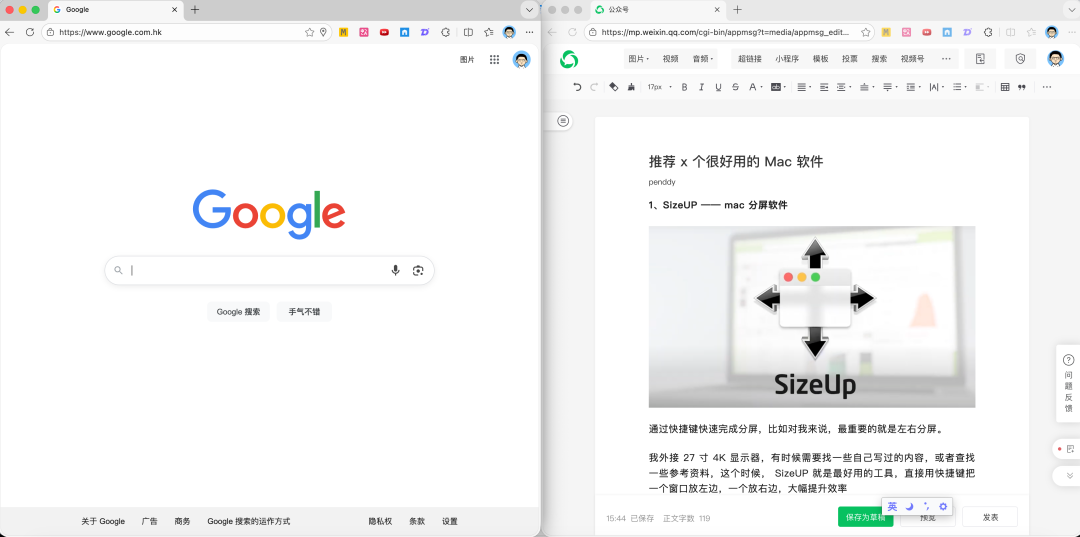The width and height of the screenshot is (1080, 537).
Task: Bookmark google.com.hk with the star icon
Action: 310,32
